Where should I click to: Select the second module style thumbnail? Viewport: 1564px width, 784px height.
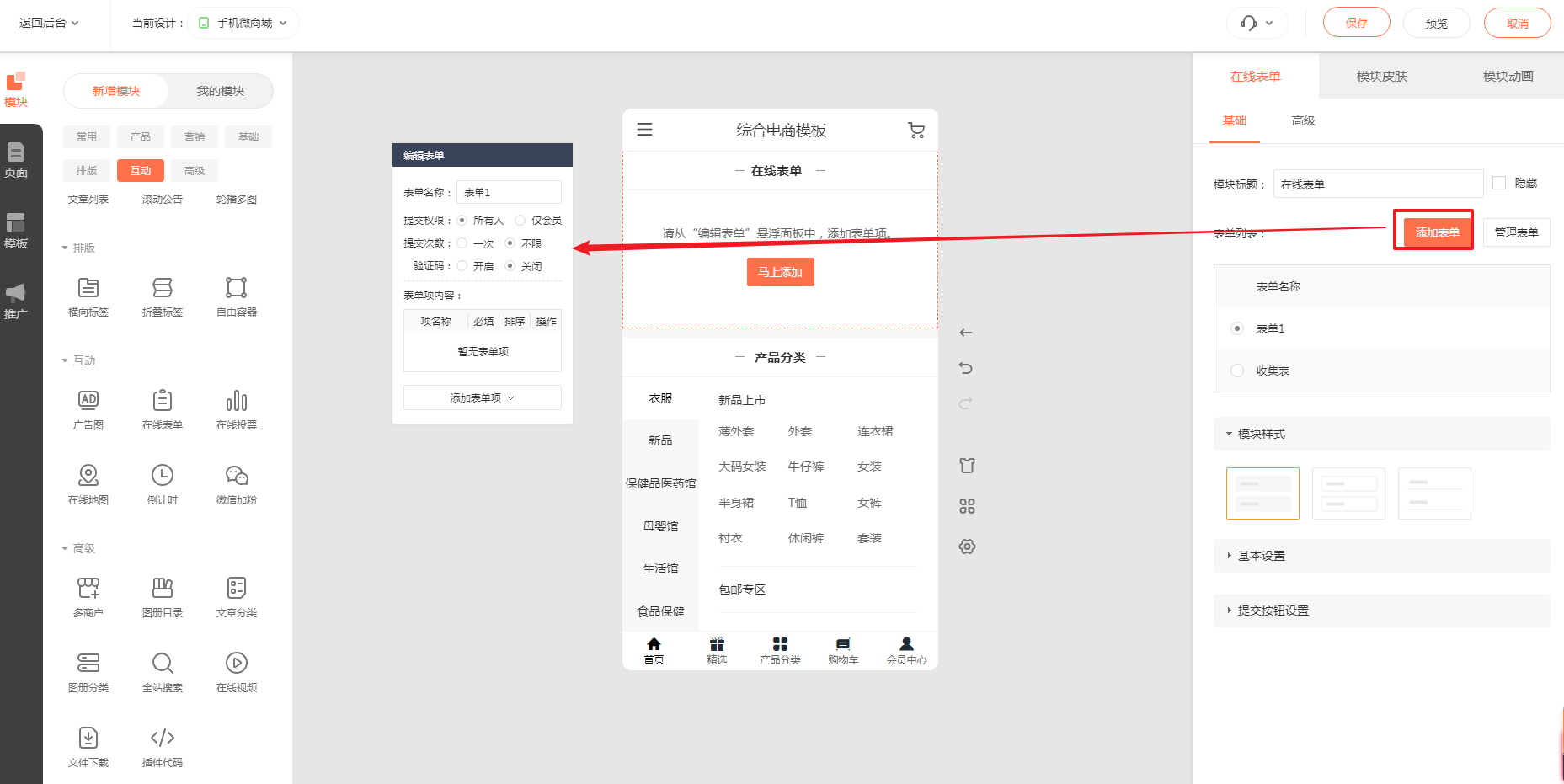tap(1348, 493)
